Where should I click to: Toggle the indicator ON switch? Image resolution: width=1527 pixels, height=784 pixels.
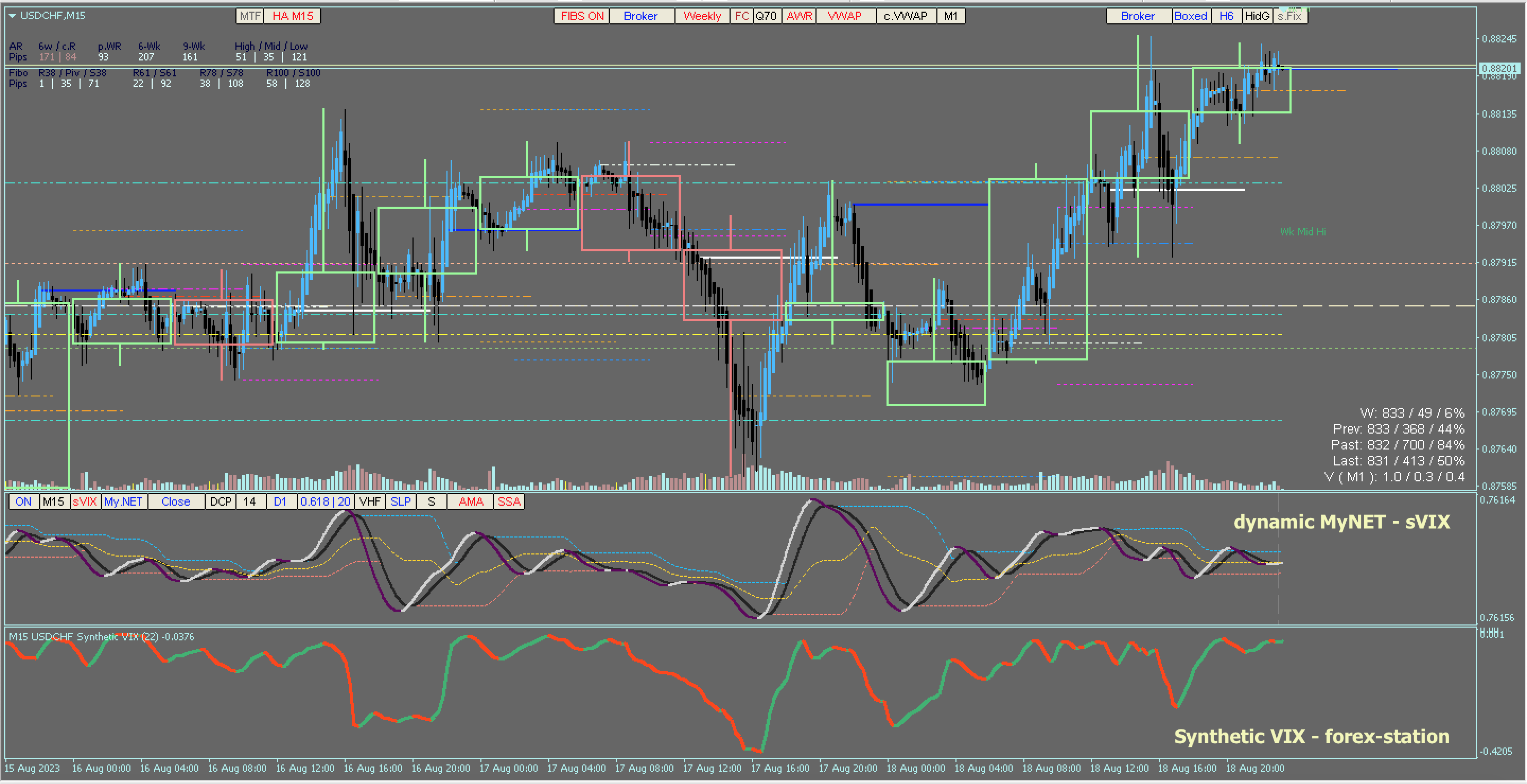coord(23,501)
